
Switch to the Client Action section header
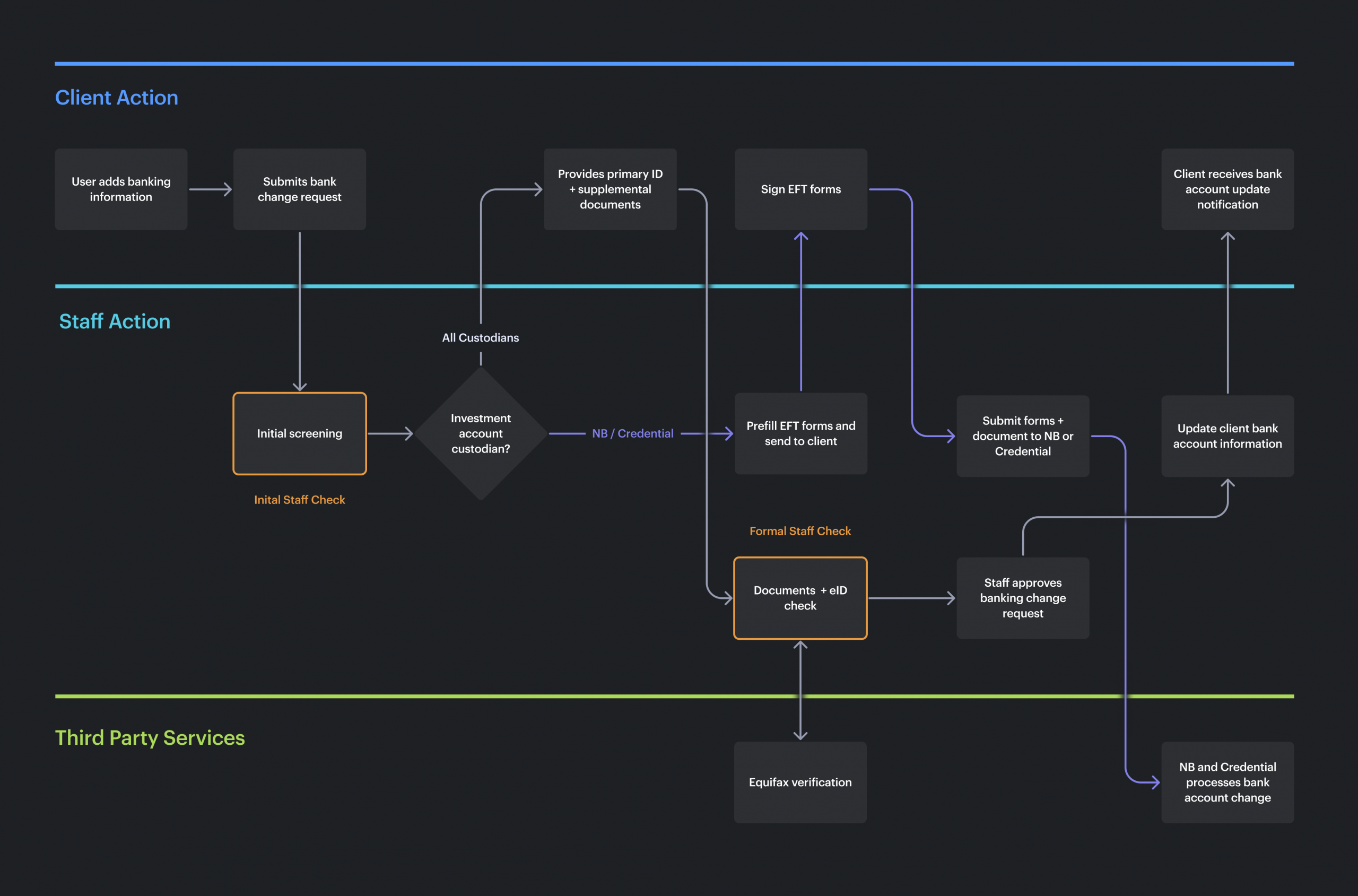pos(117,97)
